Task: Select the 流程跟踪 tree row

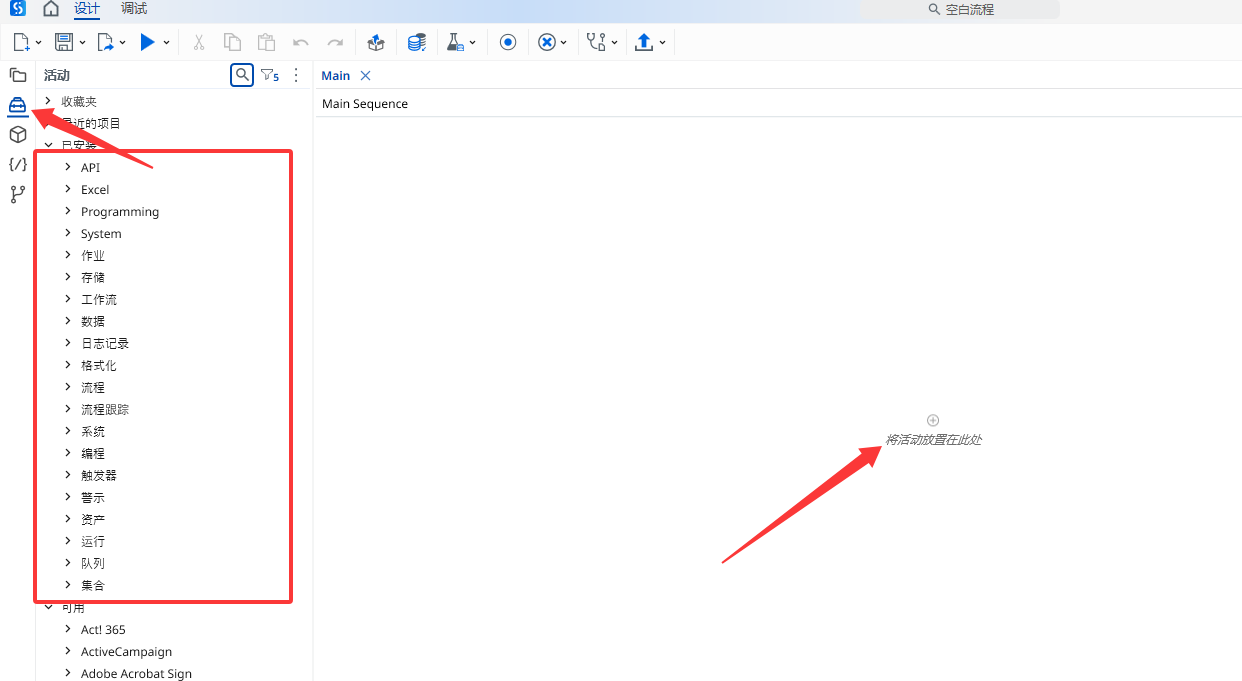Action: pyautogui.click(x=174, y=409)
